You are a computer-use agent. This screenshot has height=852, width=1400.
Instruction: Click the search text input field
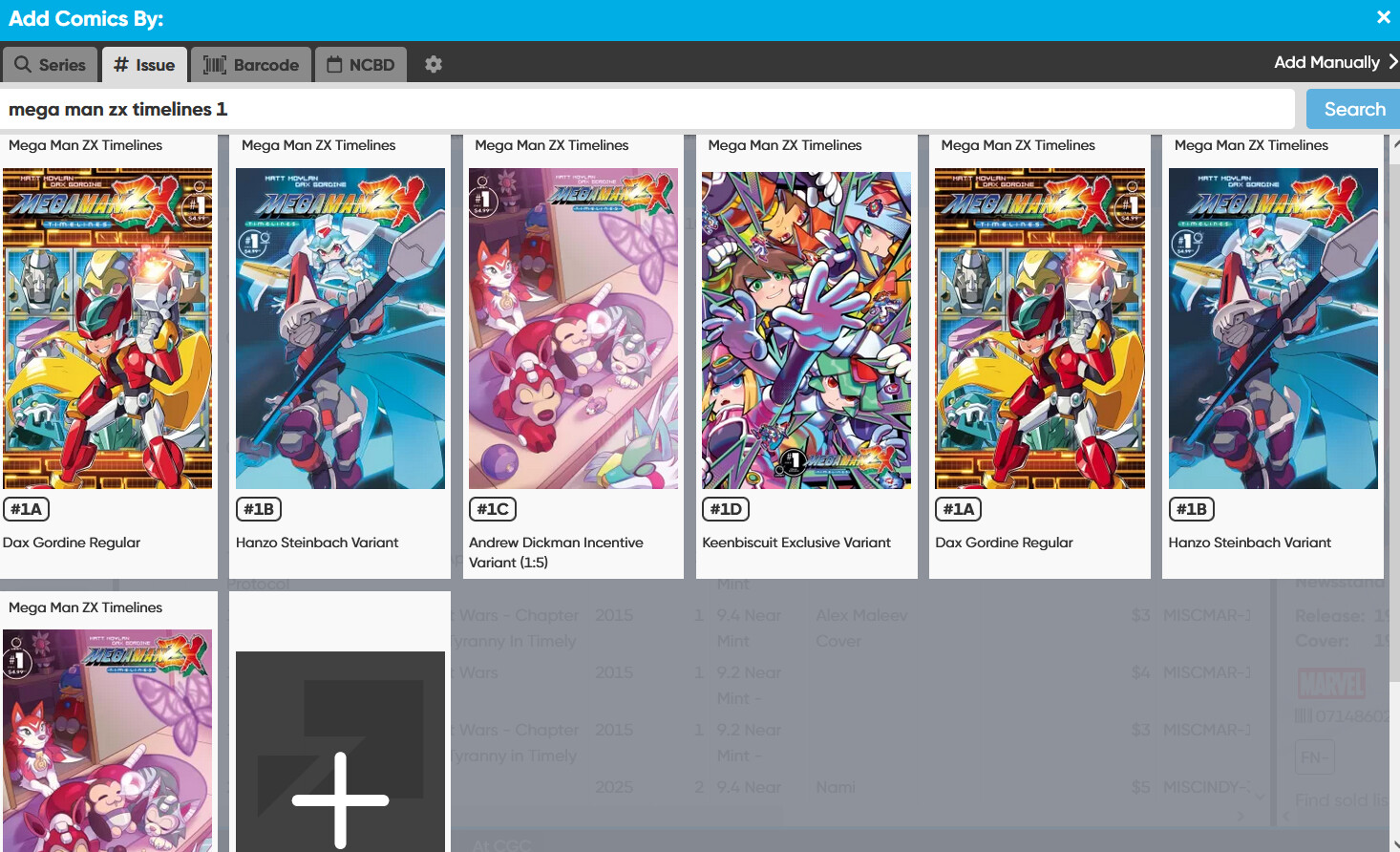pos(647,109)
